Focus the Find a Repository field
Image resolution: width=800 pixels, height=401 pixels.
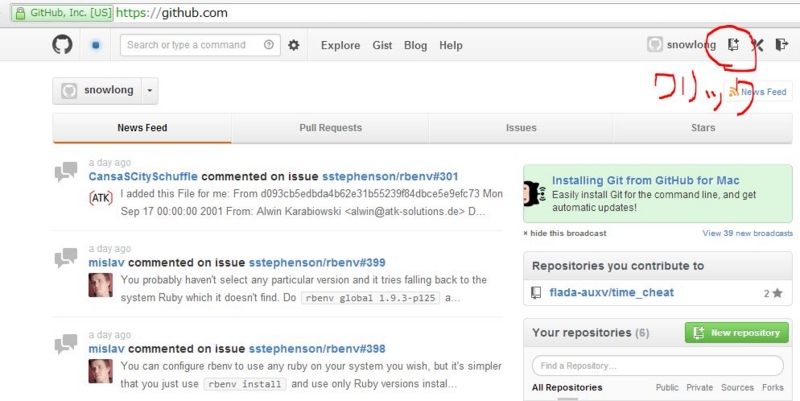[x=658, y=366]
